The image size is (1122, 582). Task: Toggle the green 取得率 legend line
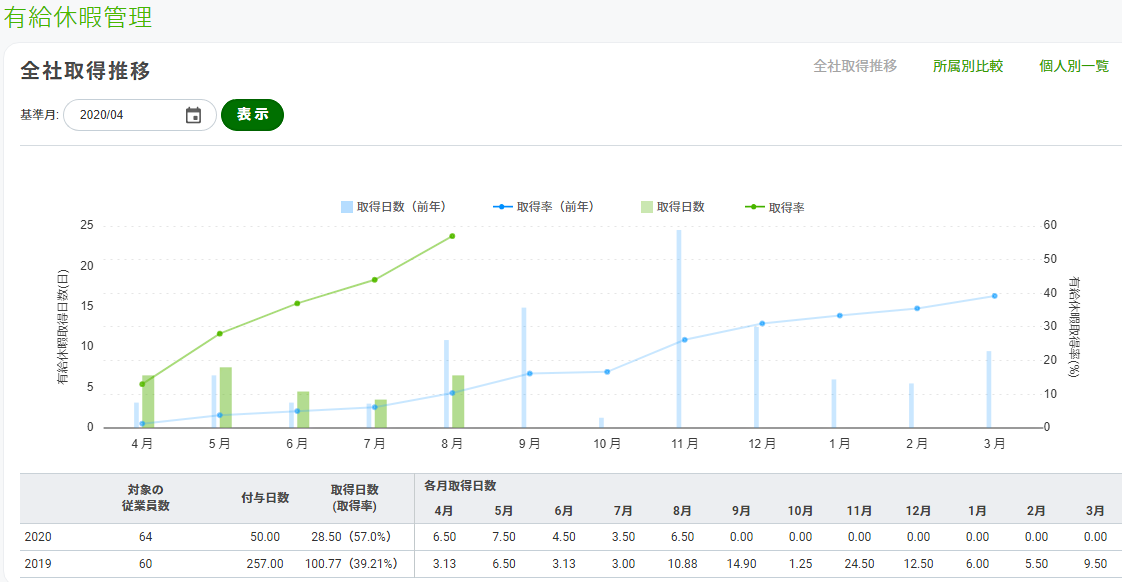[x=775, y=207]
